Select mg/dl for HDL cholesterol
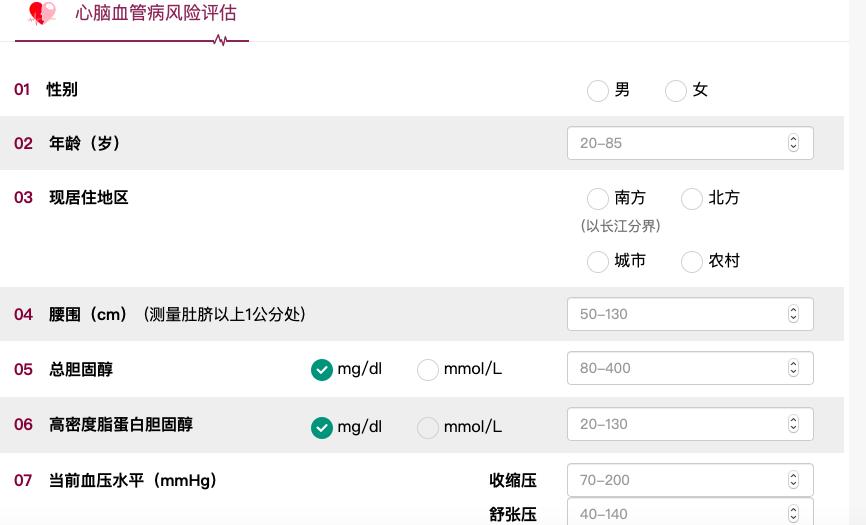Image resolution: width=866 pixels, height=525 pixels. pyautogui.click(x=321, y=428)
